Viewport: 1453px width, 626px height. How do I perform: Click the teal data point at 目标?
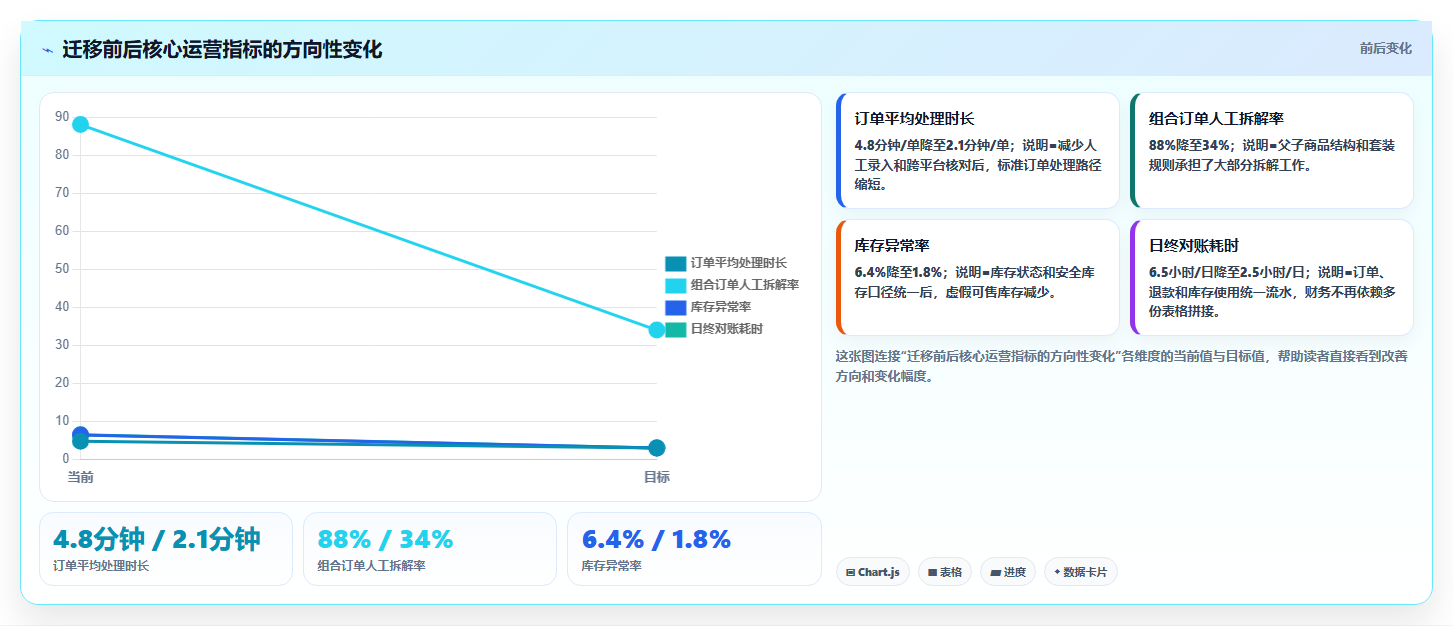[x=657, y=448]
